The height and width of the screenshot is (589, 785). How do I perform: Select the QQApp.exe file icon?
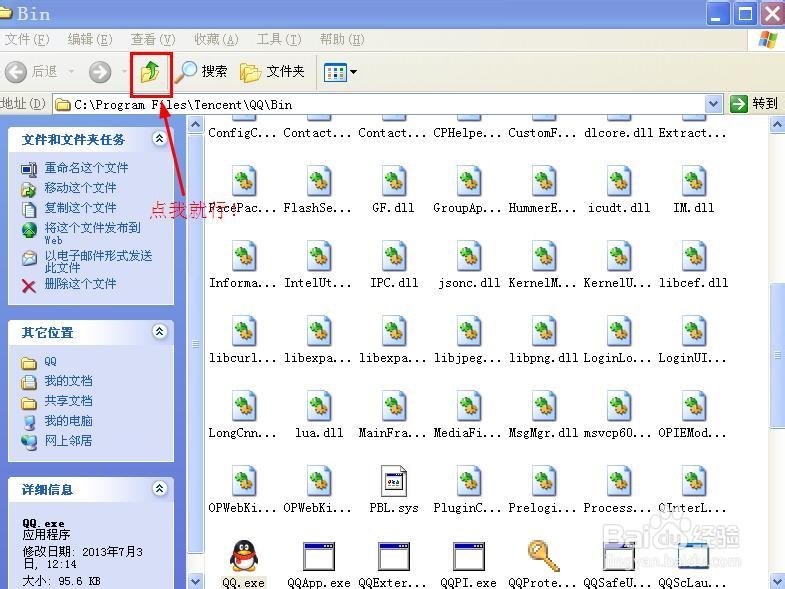(319, 556)
